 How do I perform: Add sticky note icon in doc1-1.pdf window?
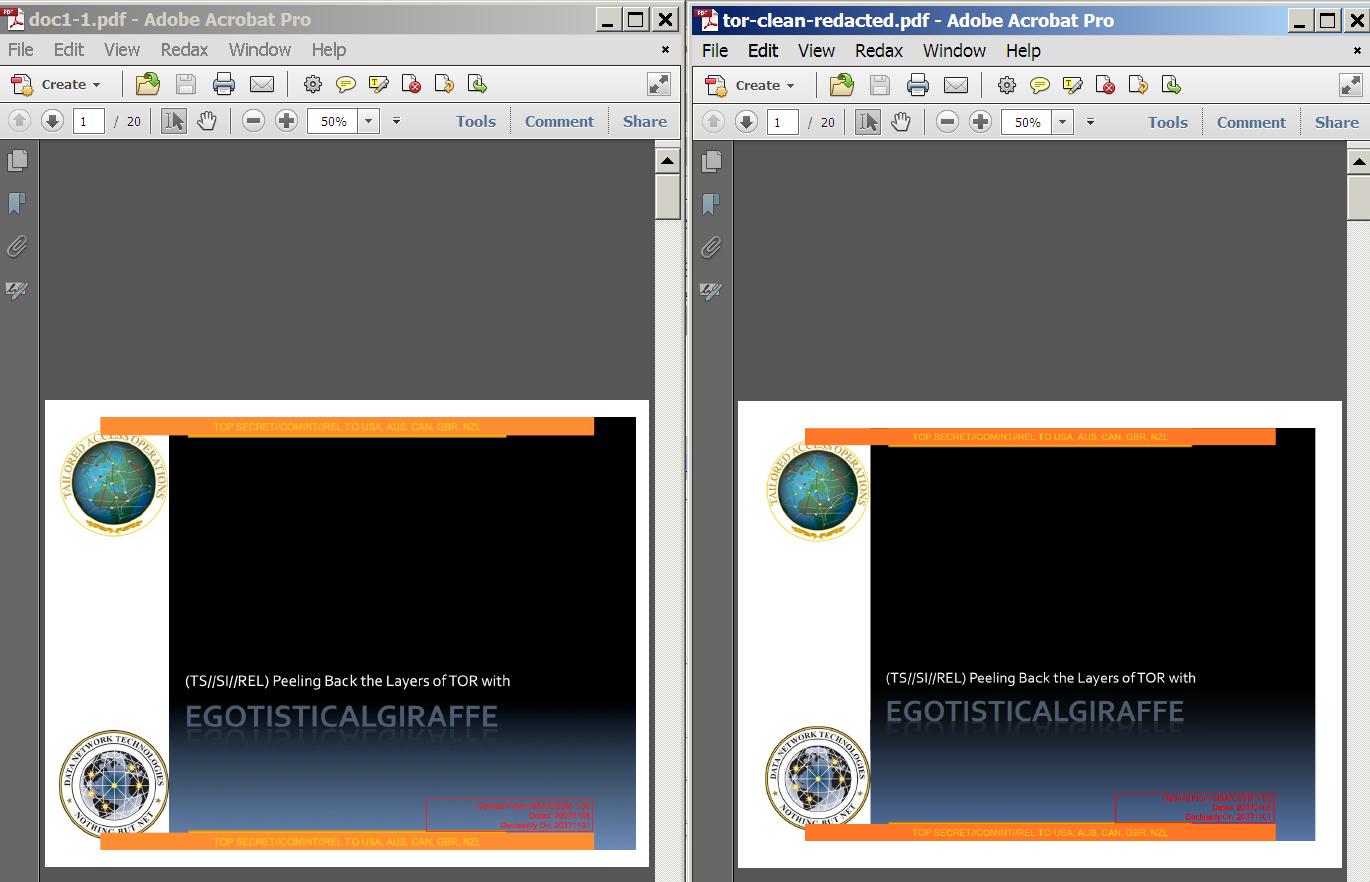346,85
